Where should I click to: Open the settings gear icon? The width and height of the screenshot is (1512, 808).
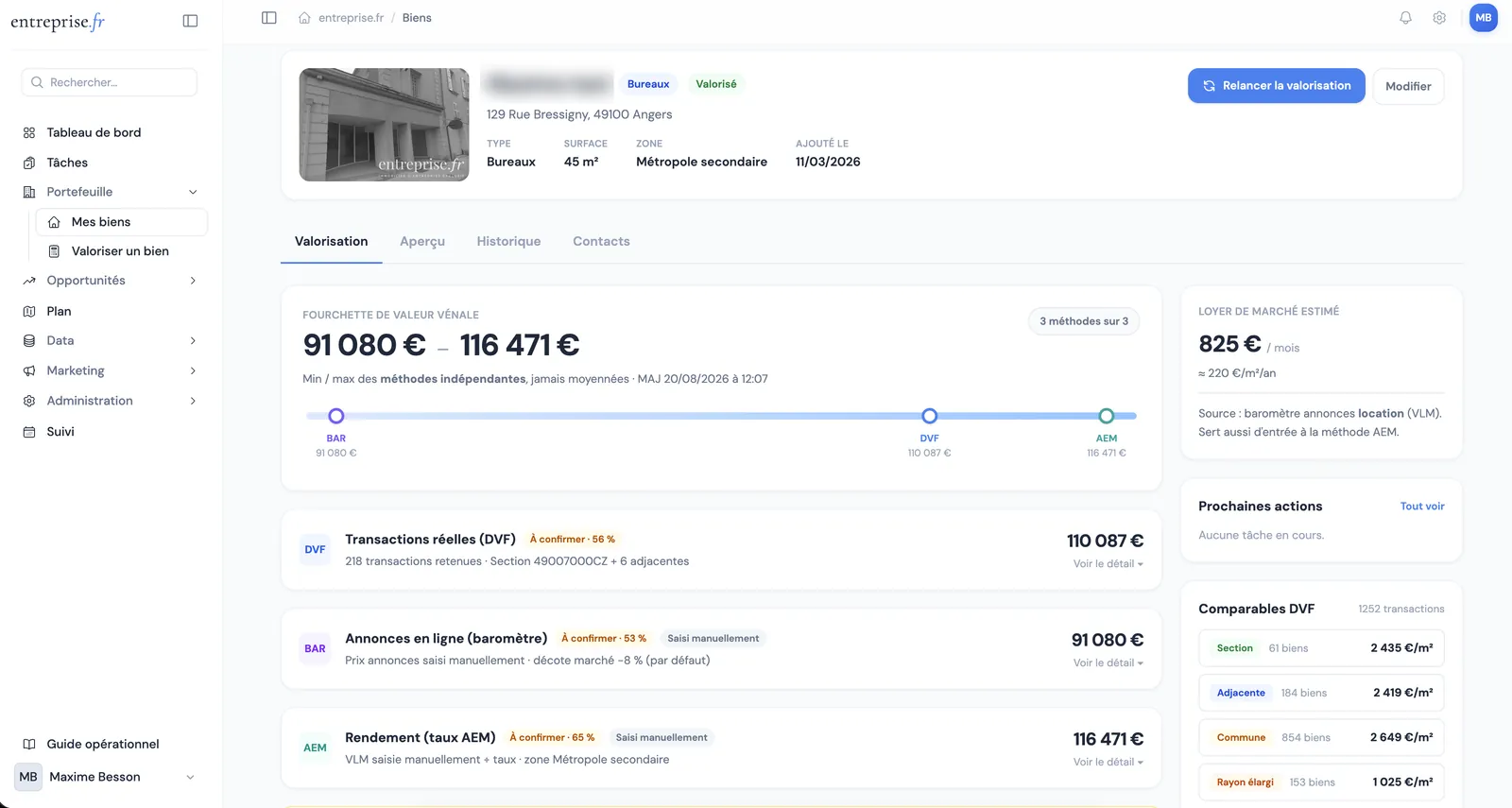point(1439,18)
